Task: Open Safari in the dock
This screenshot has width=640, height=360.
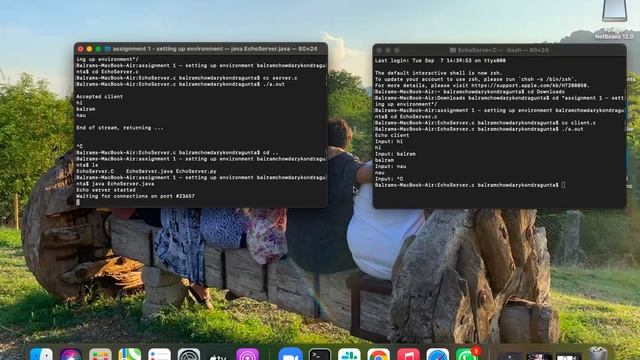Action: tap(438, 355)
